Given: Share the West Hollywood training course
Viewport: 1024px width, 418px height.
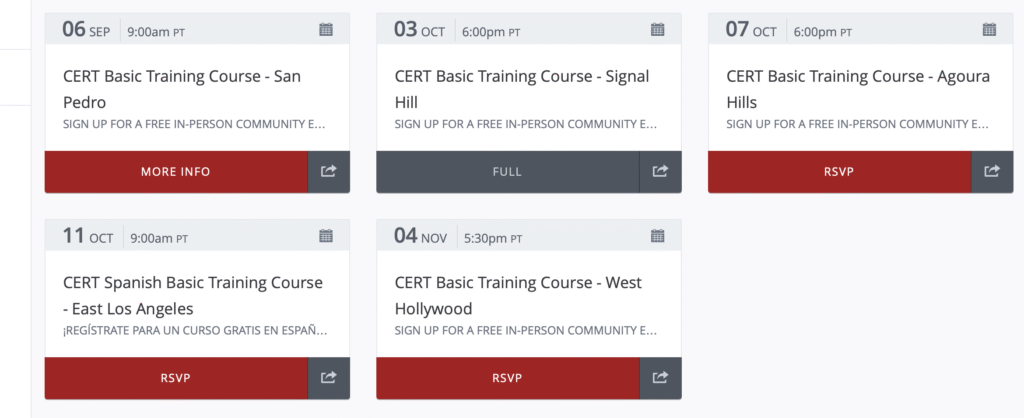Looking at the screenshot, I should [x=660, y=378].
